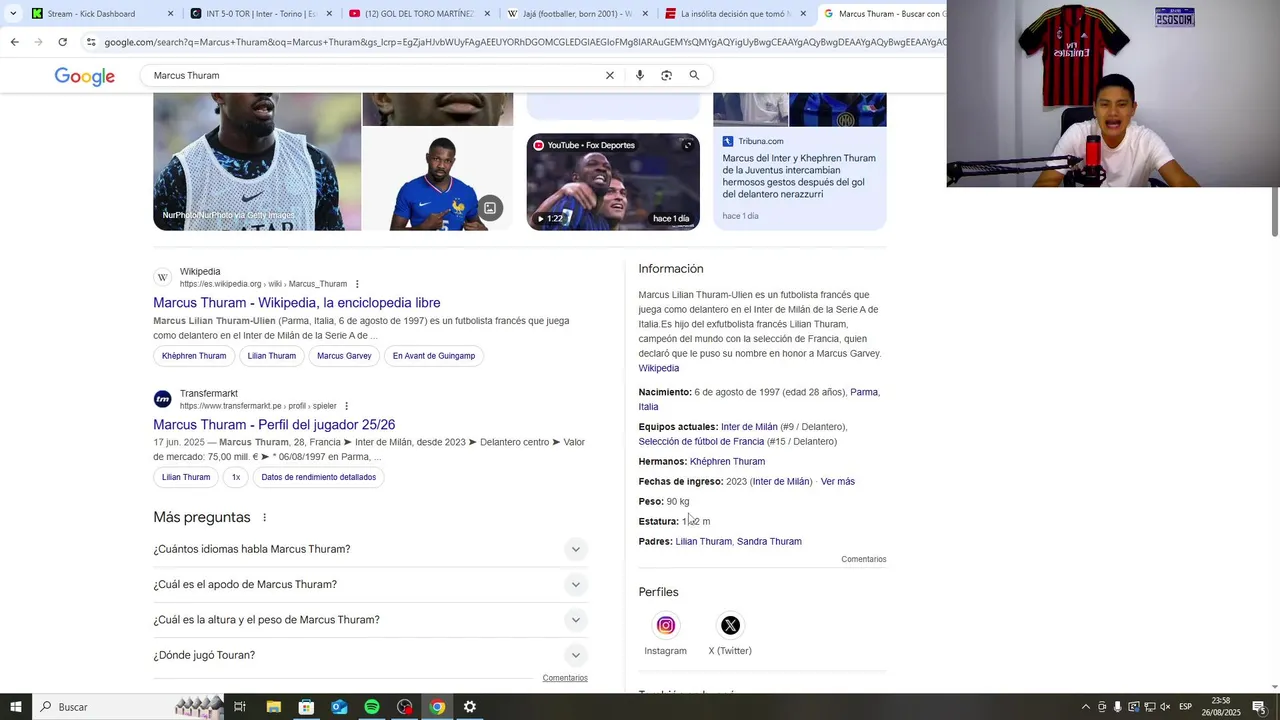Open Spotify from the taskbar
This screenshot has height=720, width=1280.
pyautogui.click(x=372, y=707)
